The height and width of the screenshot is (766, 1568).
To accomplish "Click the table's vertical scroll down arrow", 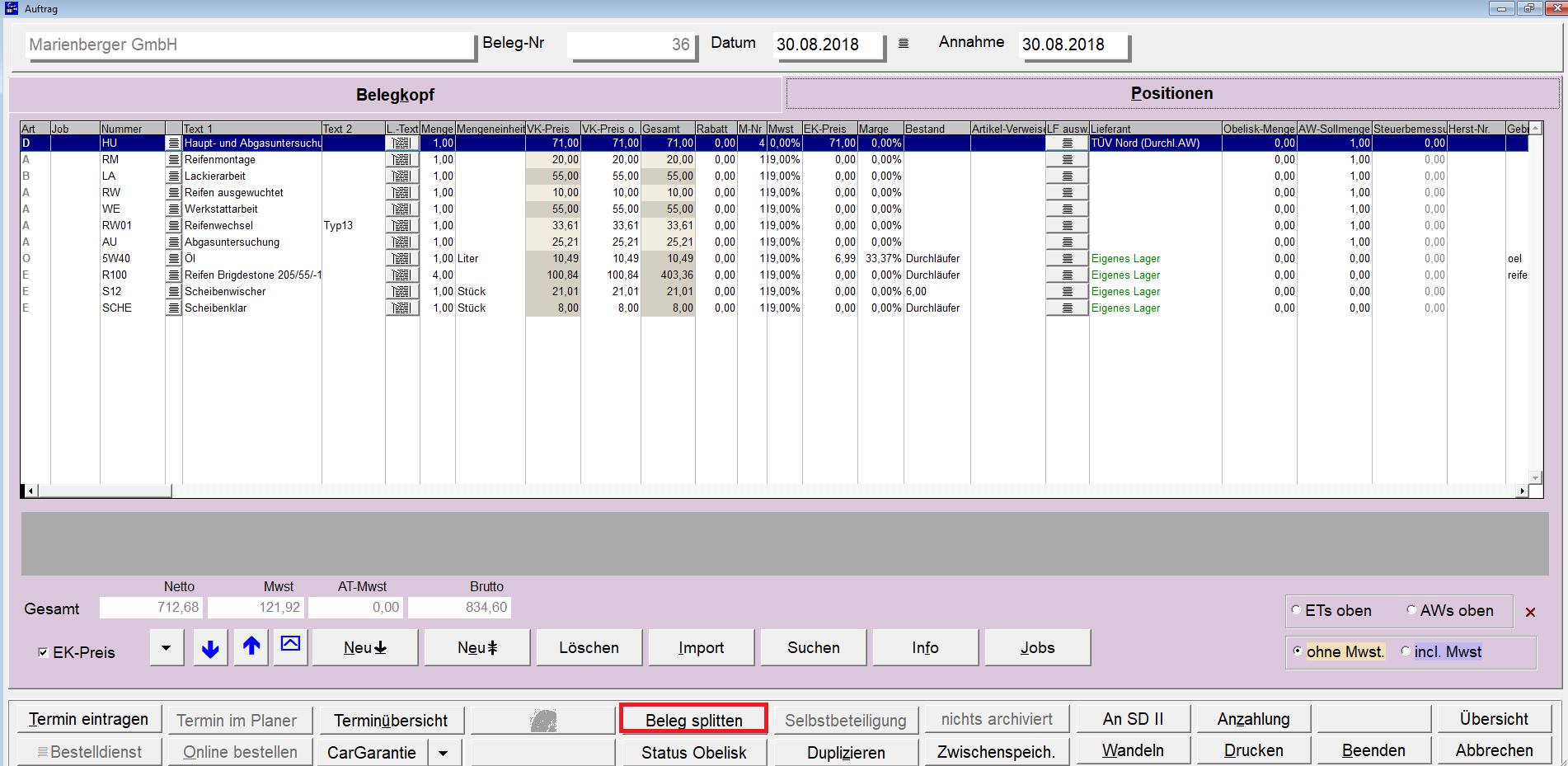I will (1535, 477).
